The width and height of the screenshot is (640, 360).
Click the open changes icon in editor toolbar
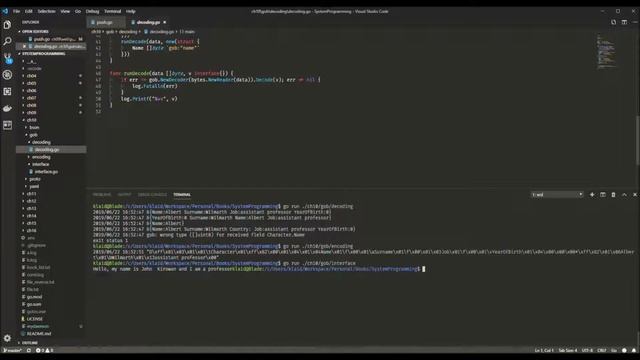(613, 22)
